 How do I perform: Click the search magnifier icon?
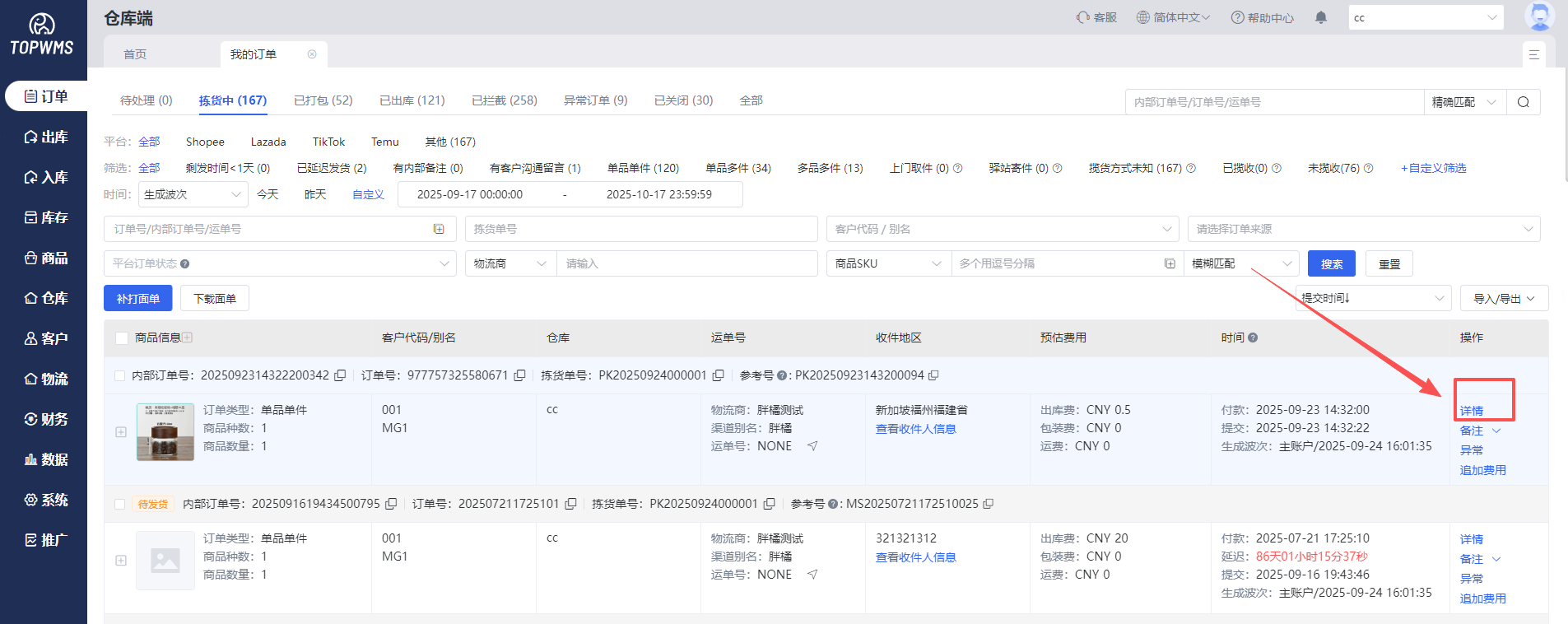[1523, 102]
